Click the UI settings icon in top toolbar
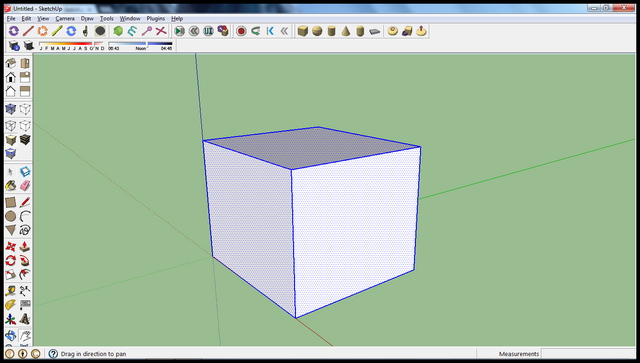Screen dimensions: 640x363 pos(208,31)
